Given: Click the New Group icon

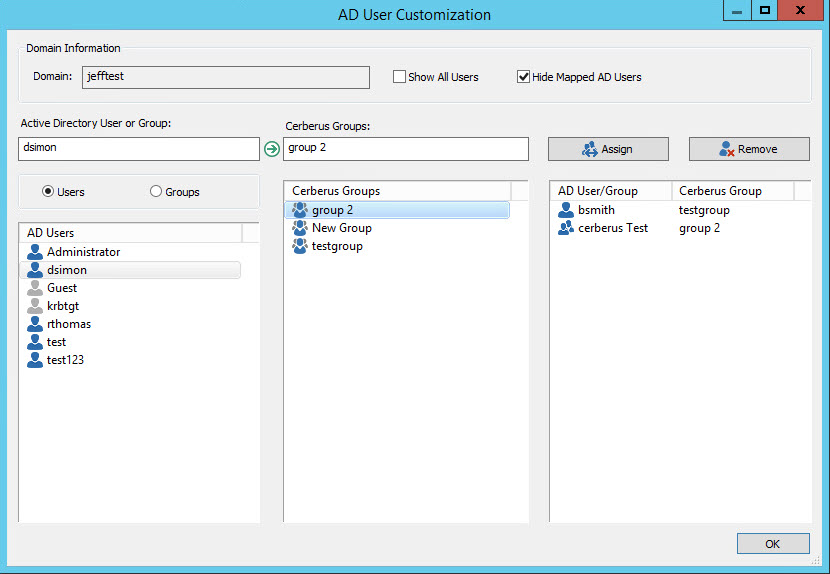Looking at the screenshot, I should [300, 228].
